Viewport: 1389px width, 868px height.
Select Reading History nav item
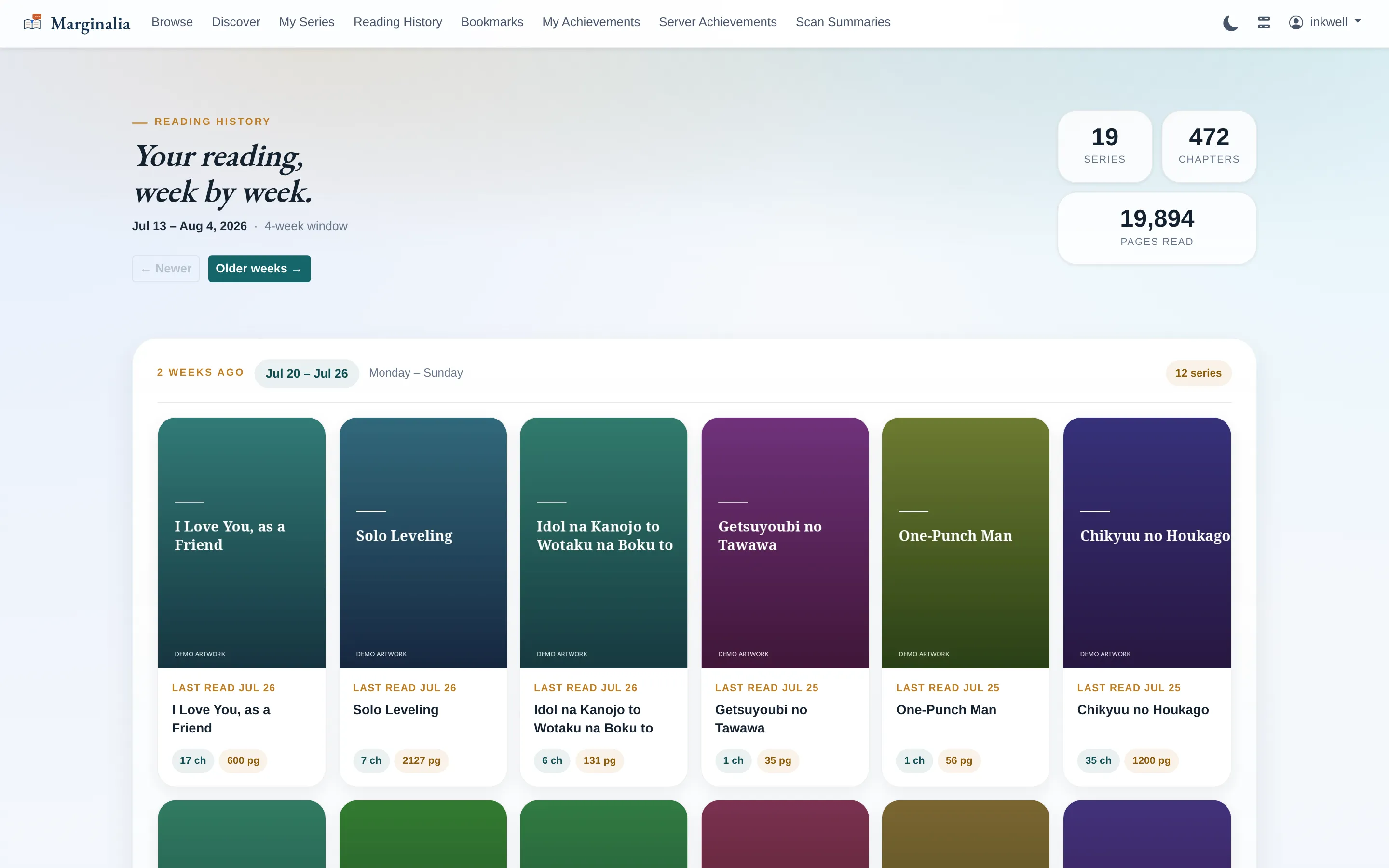pyautogui.click(x=398, y=22)
